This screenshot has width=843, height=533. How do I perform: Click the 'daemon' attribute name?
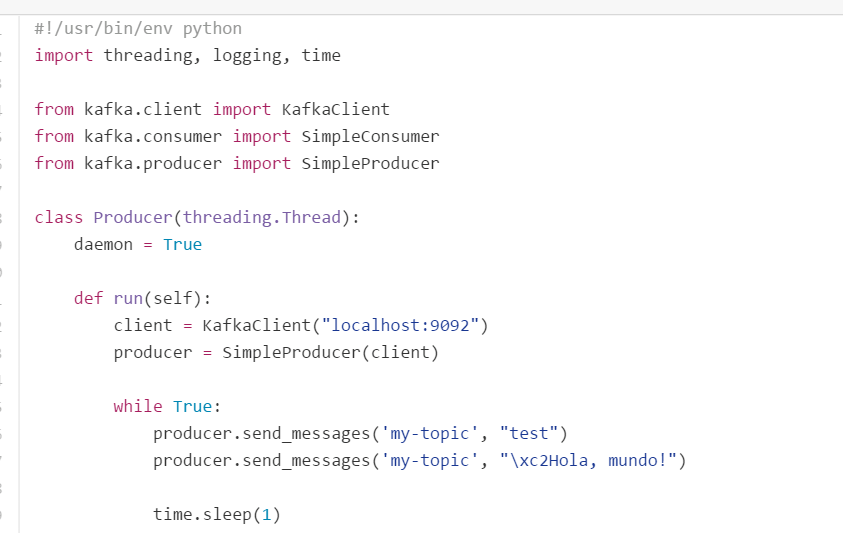(x=103, y=244)
